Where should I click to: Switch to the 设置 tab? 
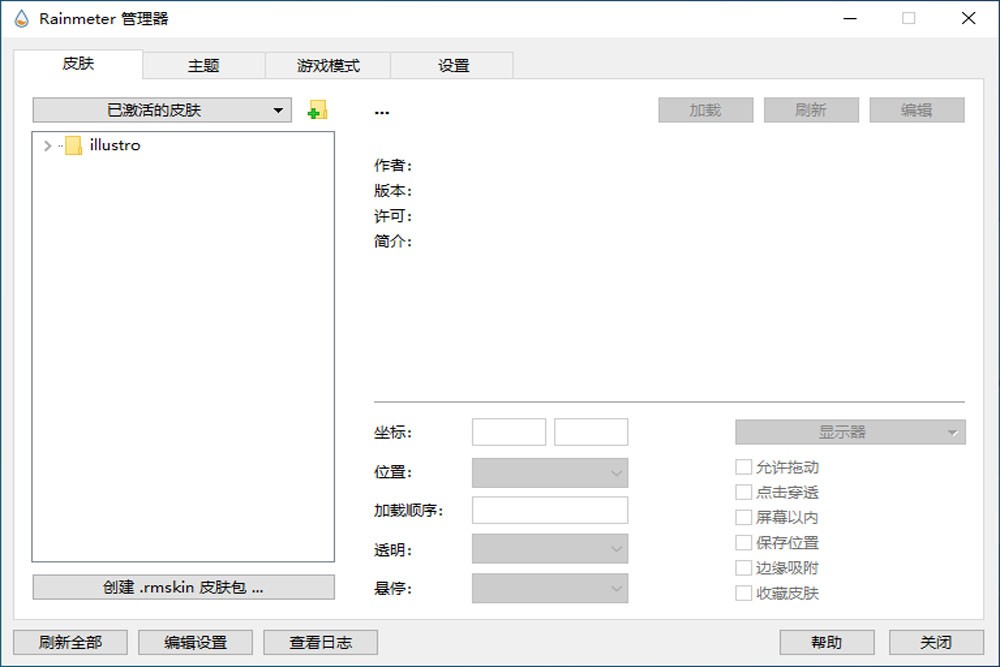click(452, 64)
